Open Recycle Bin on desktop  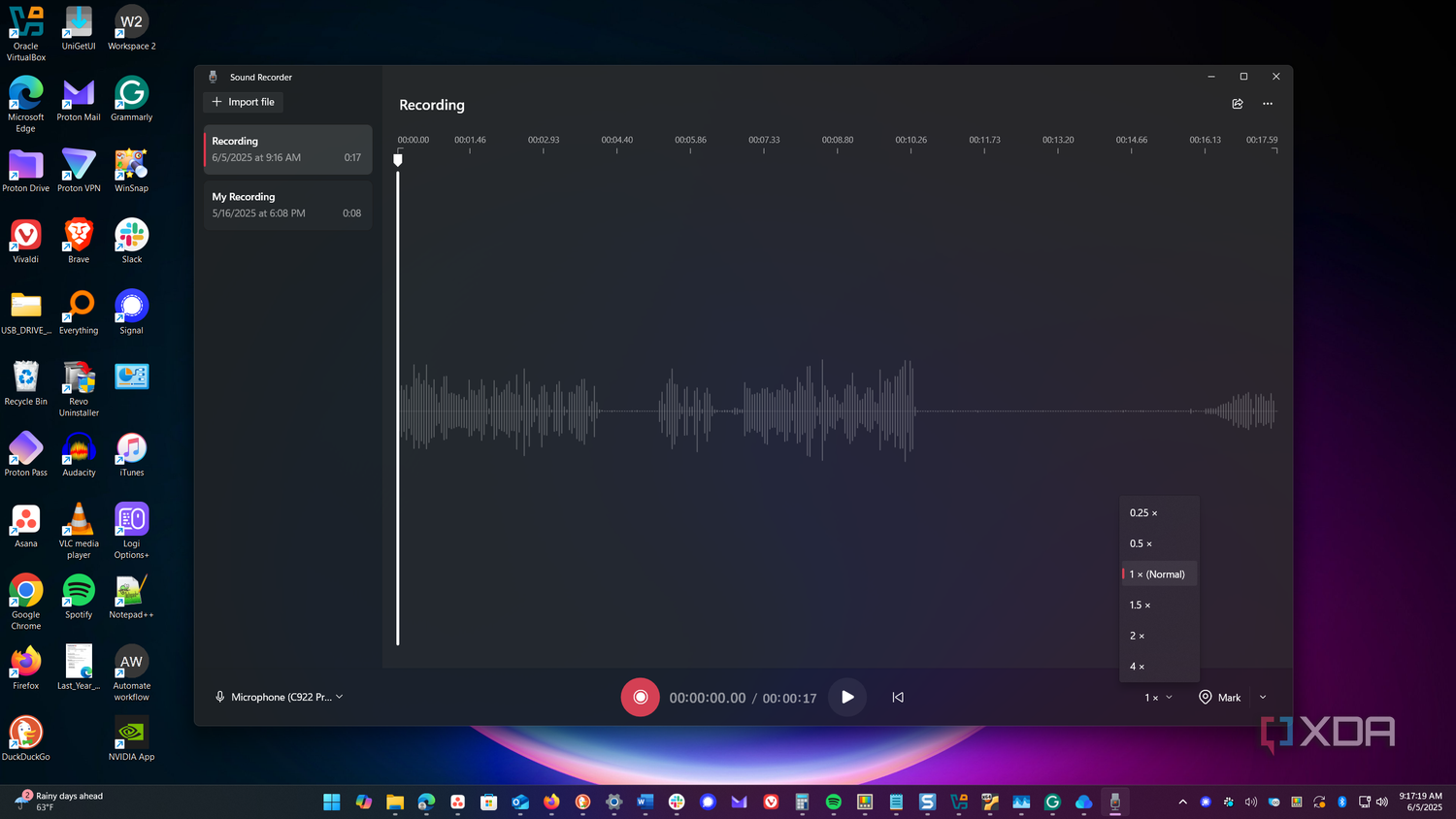pos(26,383)
